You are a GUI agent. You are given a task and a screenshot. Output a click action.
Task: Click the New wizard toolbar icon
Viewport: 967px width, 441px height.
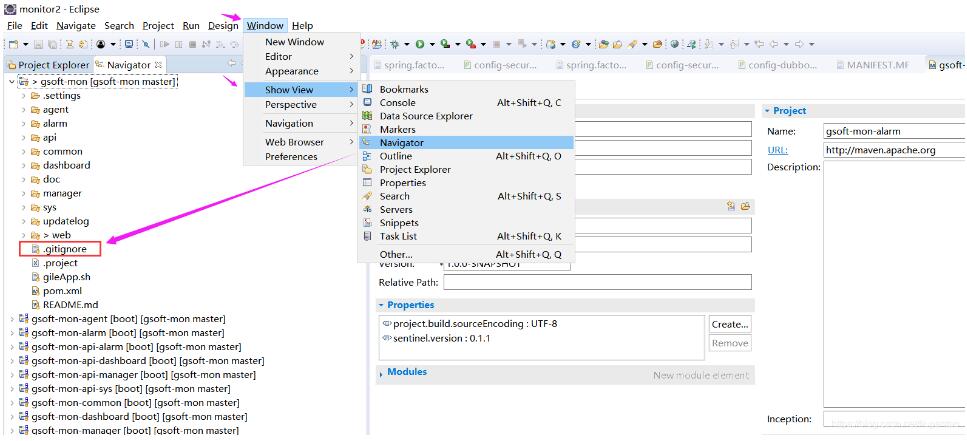pyautogui.click(x=14, y=44)
